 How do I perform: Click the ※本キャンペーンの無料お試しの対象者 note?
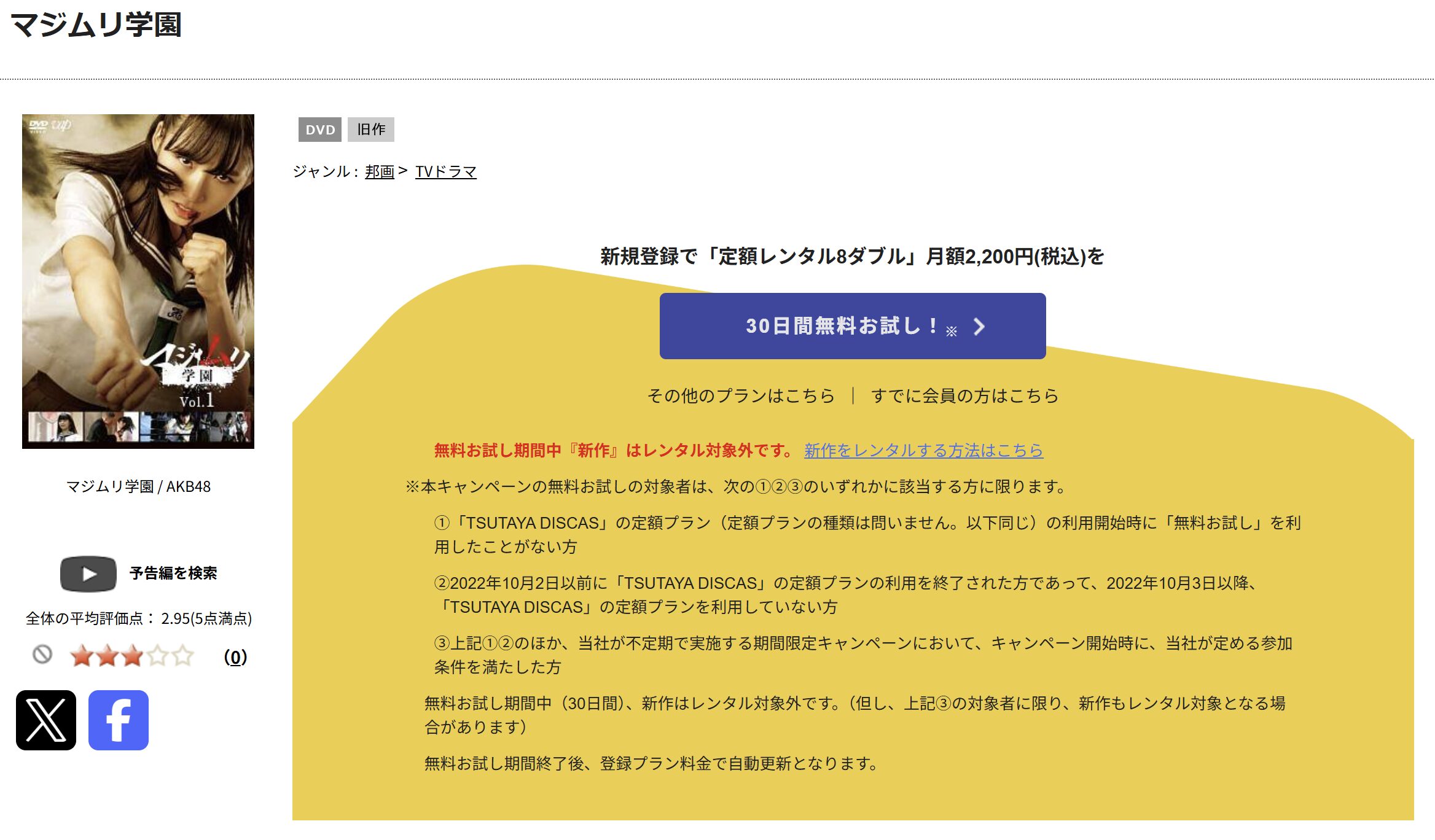coord(736,487)
